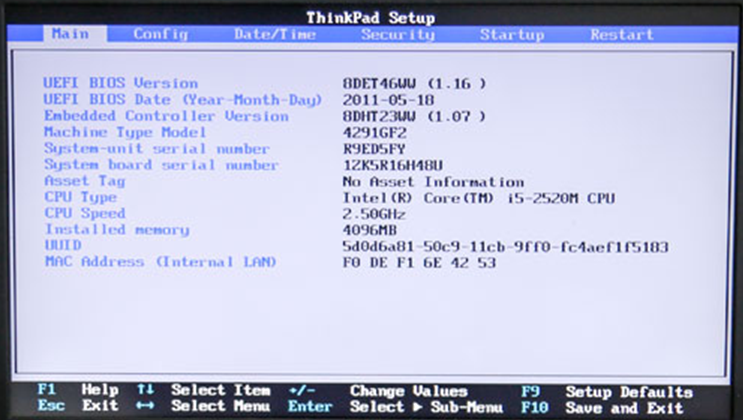Open the Restart tab
Image resolution: width=743 pixels, height=420 pixels.
[x=622, y=35]
